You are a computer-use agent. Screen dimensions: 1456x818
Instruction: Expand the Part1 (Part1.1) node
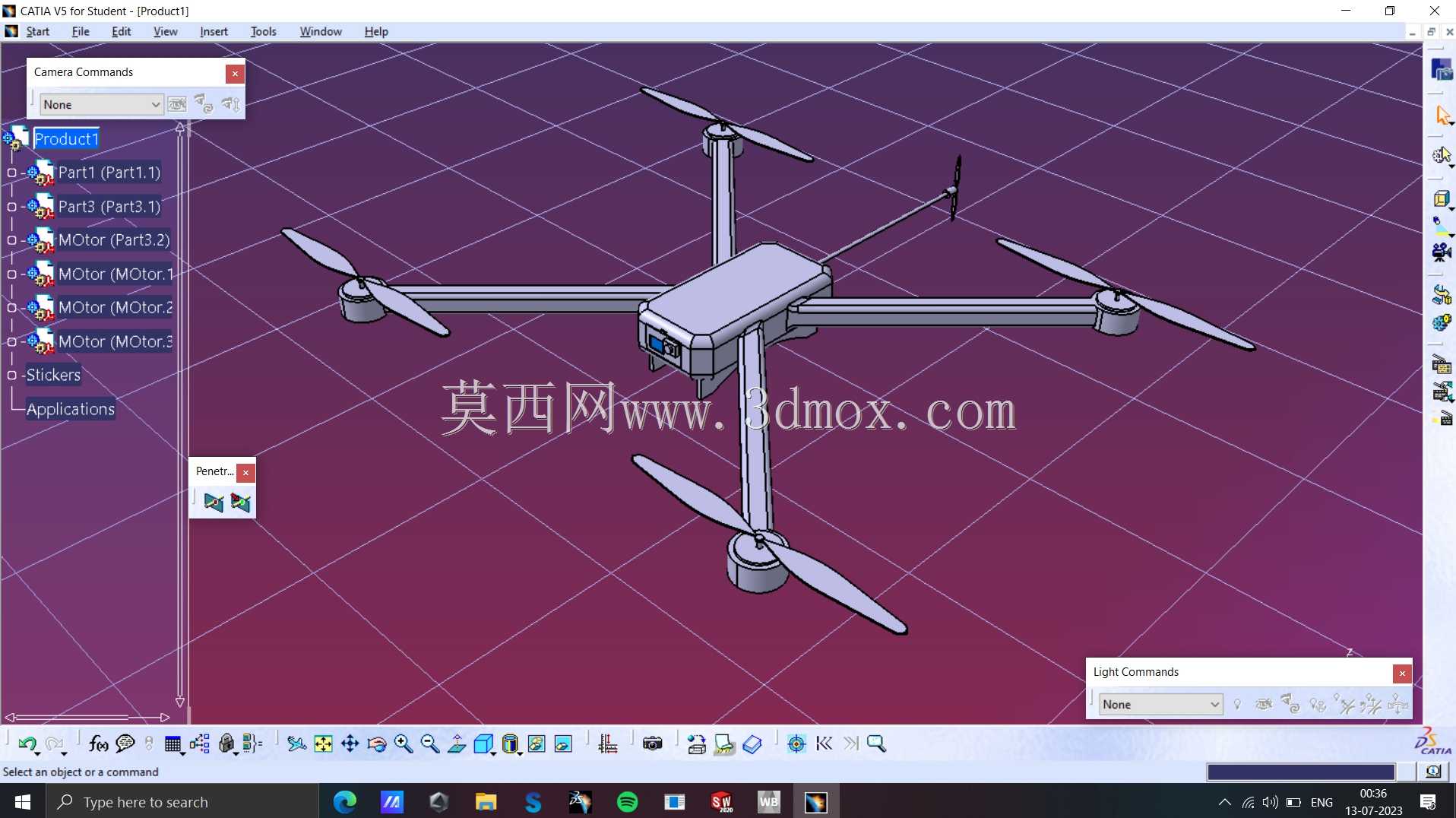pyautogui.click(x=11, y=173)
